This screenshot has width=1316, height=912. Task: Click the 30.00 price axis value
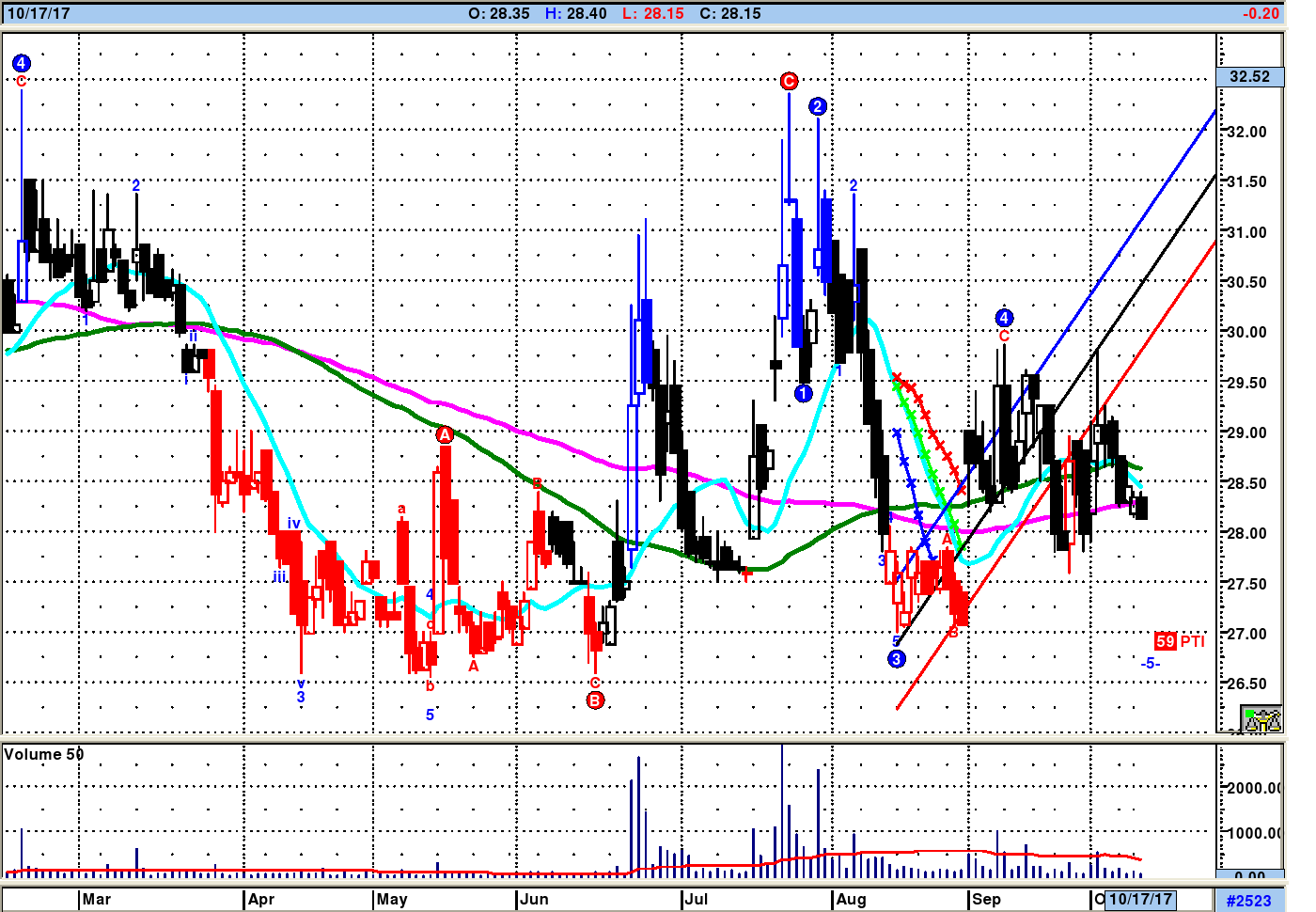point(1247,332)
